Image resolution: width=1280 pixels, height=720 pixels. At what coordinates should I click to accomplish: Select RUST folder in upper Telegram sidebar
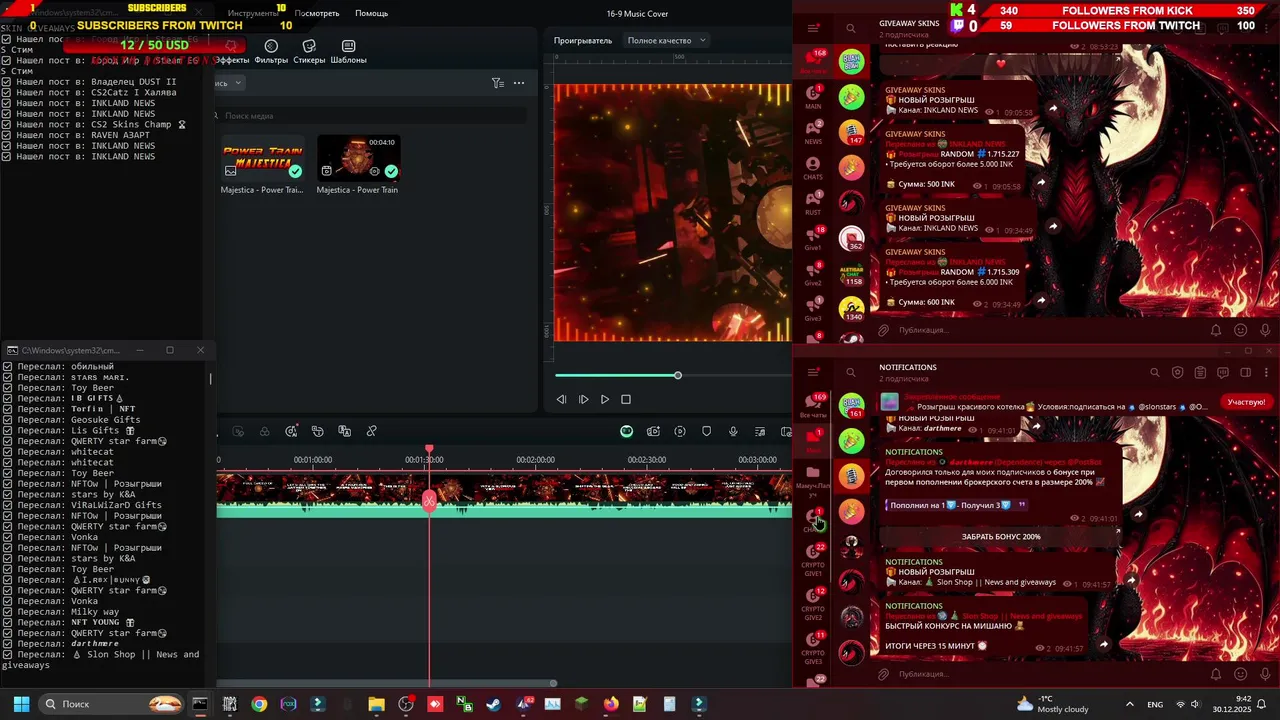pyautogui.click(x=813, y=201)
